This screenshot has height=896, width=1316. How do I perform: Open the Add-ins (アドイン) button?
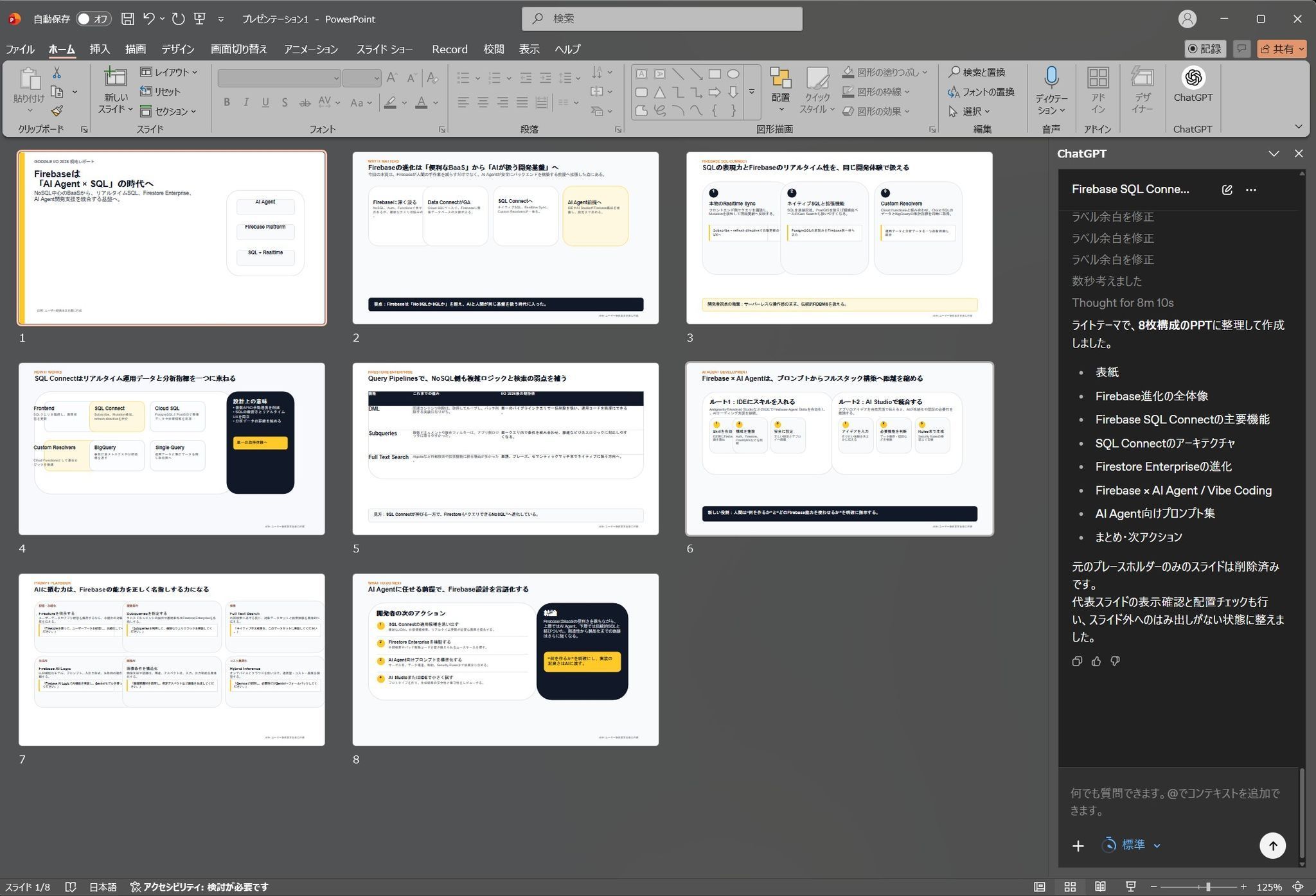tap(1098, 90)
